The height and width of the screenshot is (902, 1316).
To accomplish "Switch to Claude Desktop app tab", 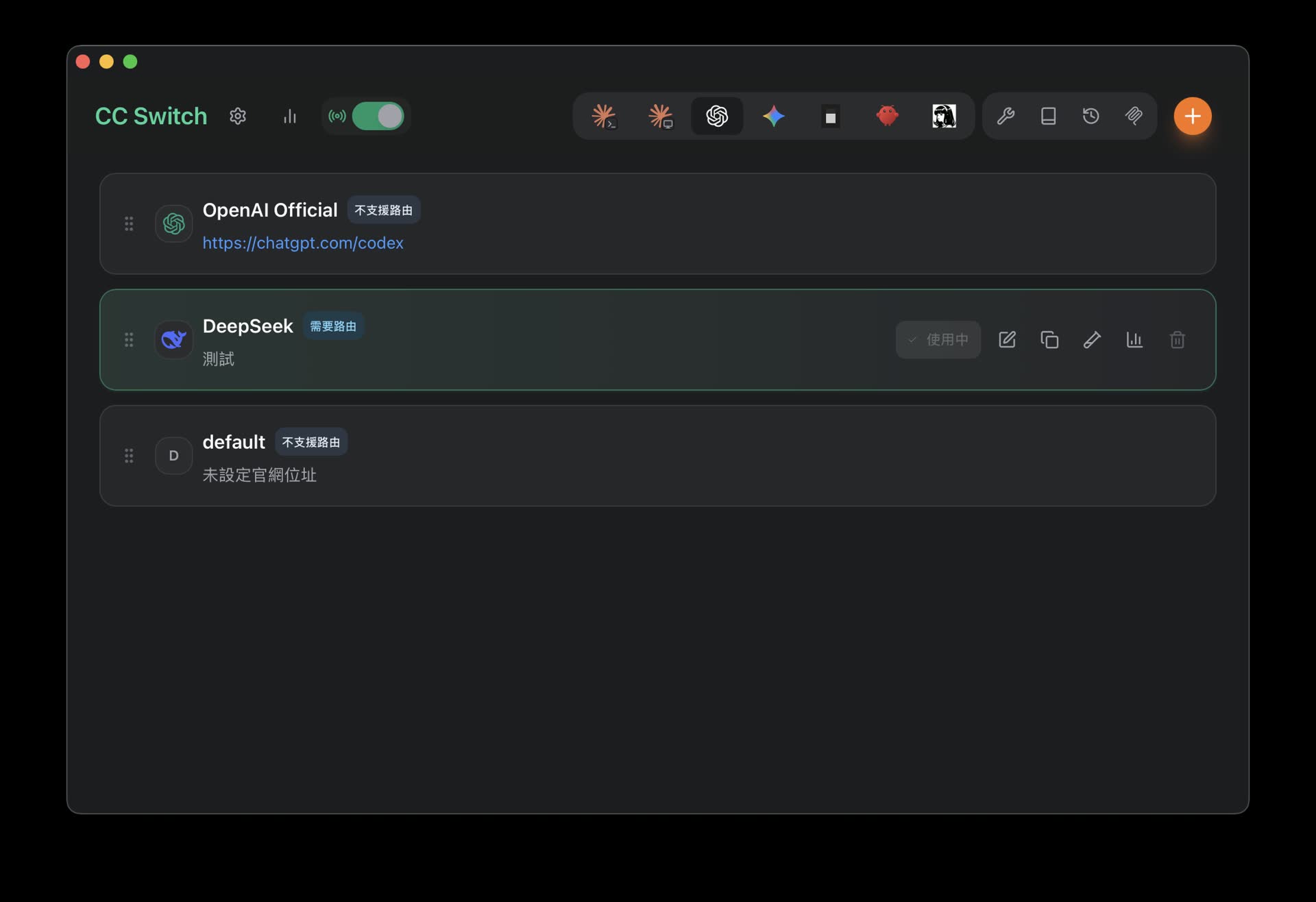I will [x=661, y=116].
